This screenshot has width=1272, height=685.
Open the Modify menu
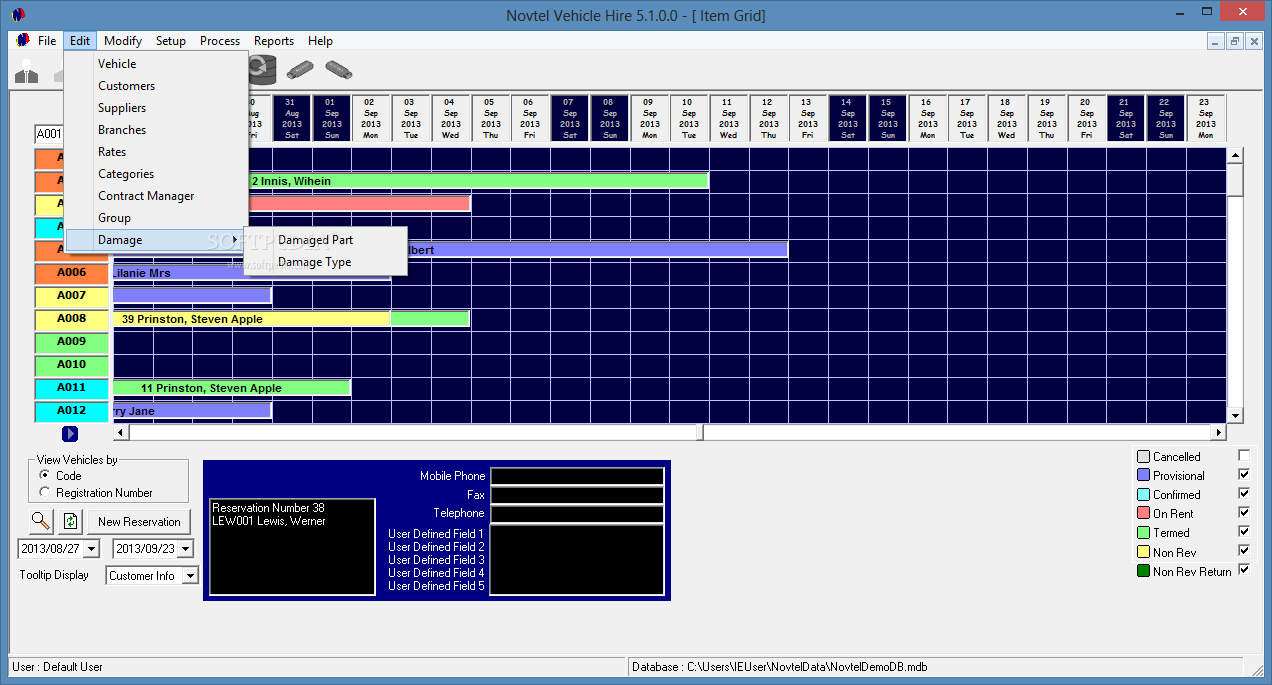click(x=123, y=41)
